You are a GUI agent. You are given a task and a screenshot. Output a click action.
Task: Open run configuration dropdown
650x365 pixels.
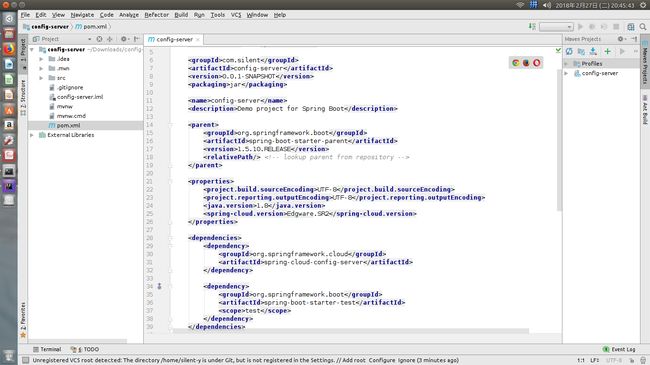coord(556,27)
